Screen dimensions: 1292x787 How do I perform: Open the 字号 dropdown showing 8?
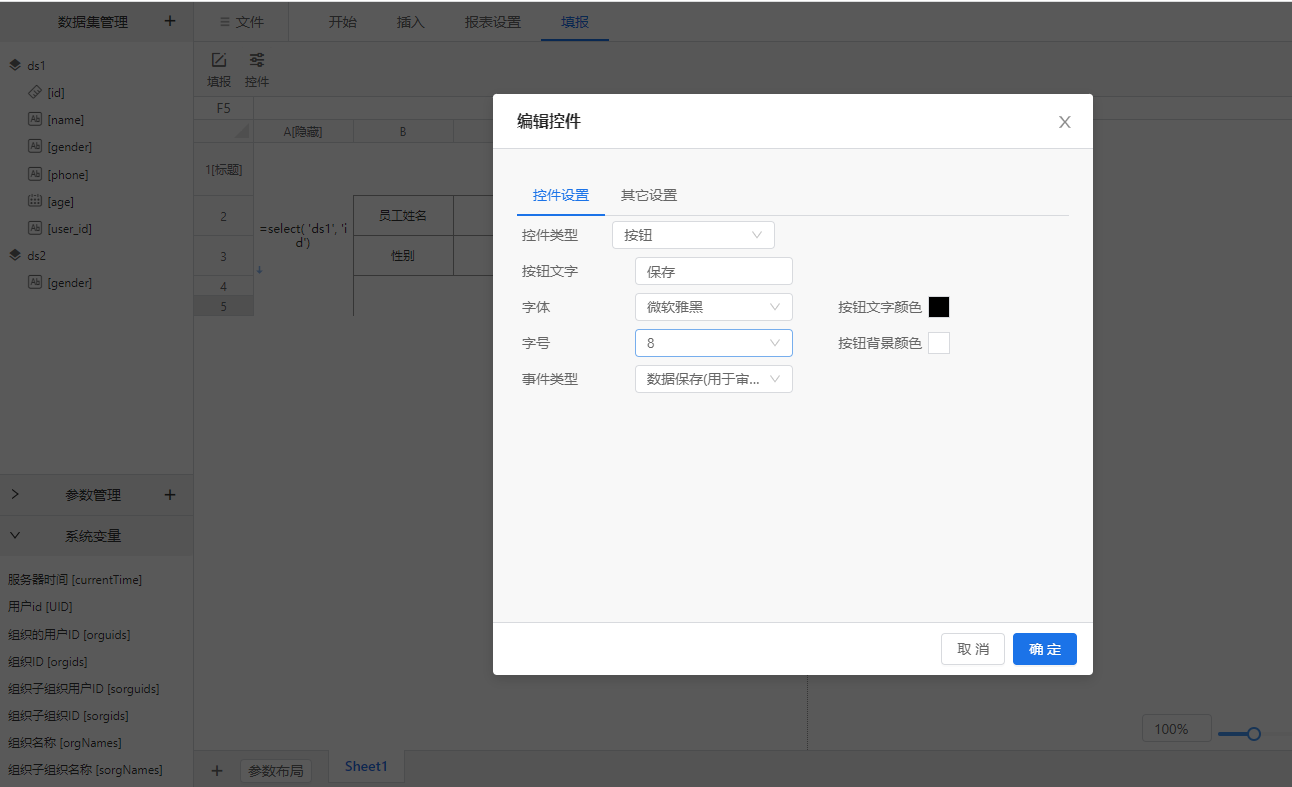coord(714,343)
